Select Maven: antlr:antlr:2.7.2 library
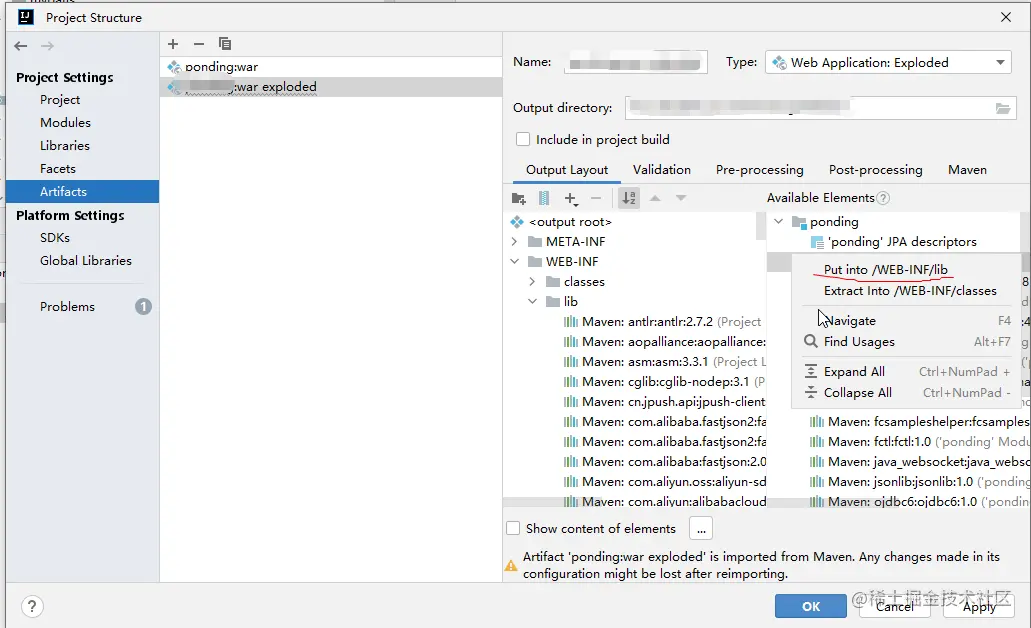Viewport: 1031px width, 628px height. pos(662,322)
